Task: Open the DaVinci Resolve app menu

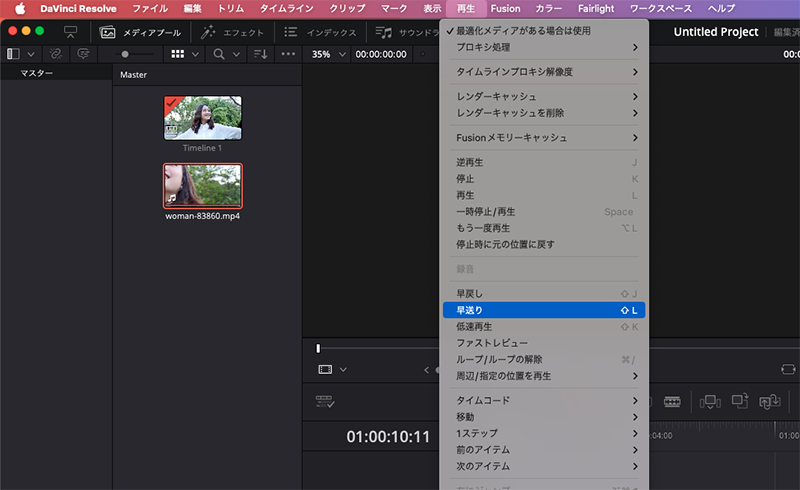Action: coord(78,9)
